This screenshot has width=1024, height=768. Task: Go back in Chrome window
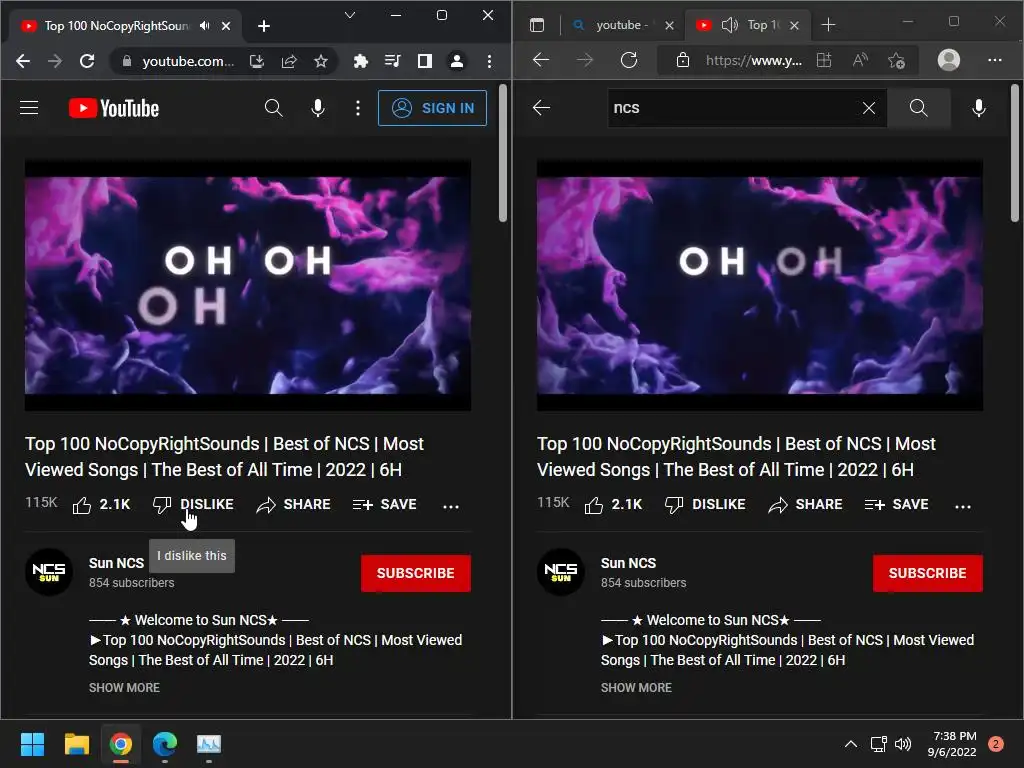pyautogui.click(x=23, y=61)
